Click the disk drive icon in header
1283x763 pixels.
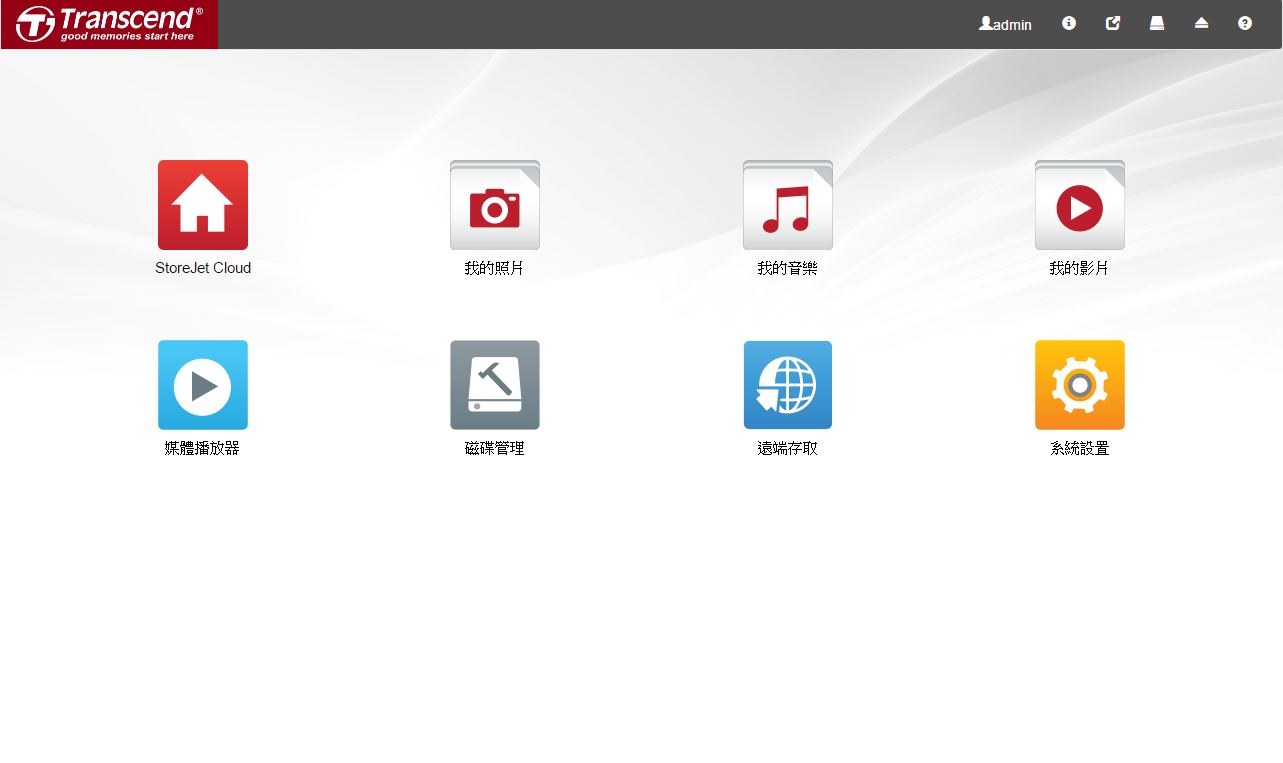[1157, 23]
